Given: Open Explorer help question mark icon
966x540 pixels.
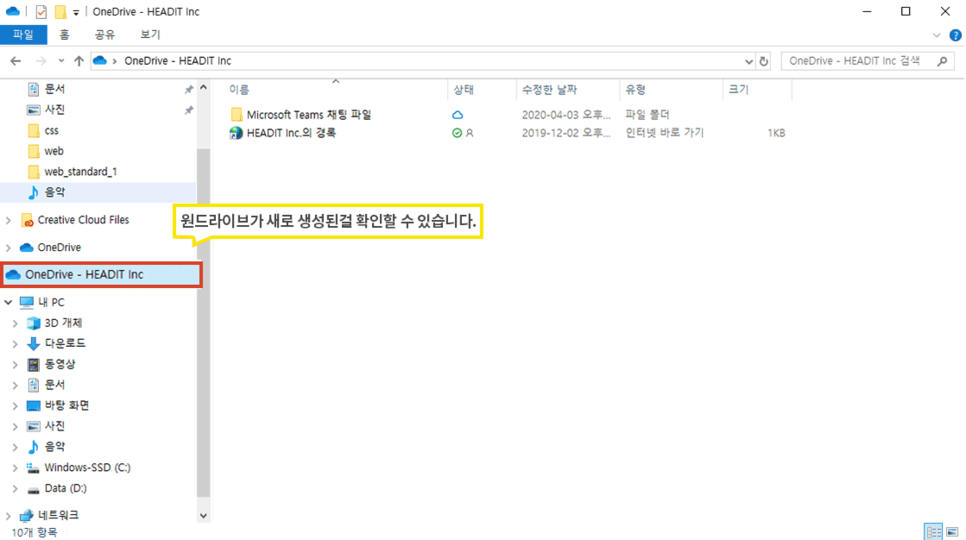Looking at the screenshot, I should pos(956,36).
